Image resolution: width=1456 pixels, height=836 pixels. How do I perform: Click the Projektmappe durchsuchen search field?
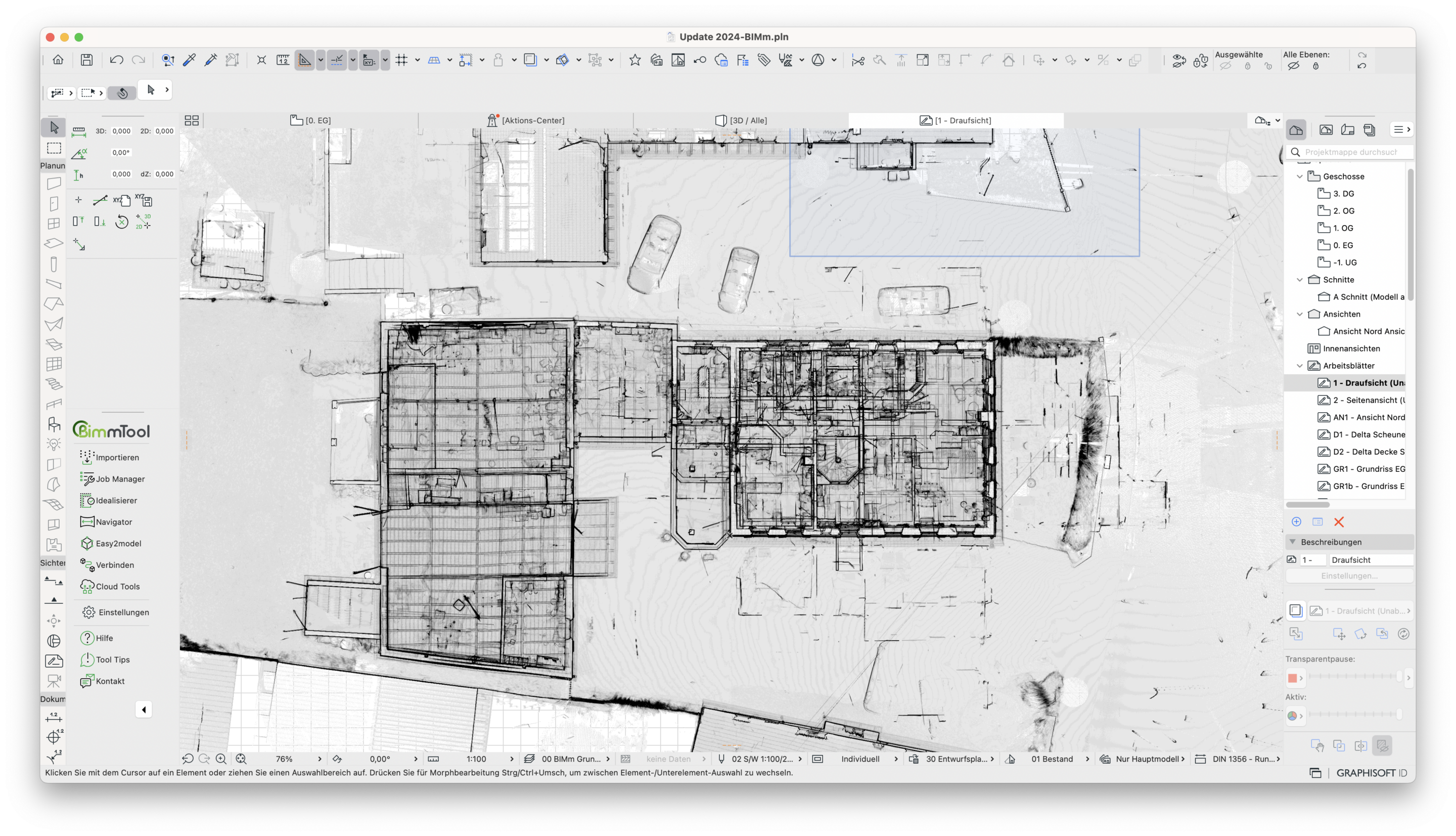[1350, 152]
